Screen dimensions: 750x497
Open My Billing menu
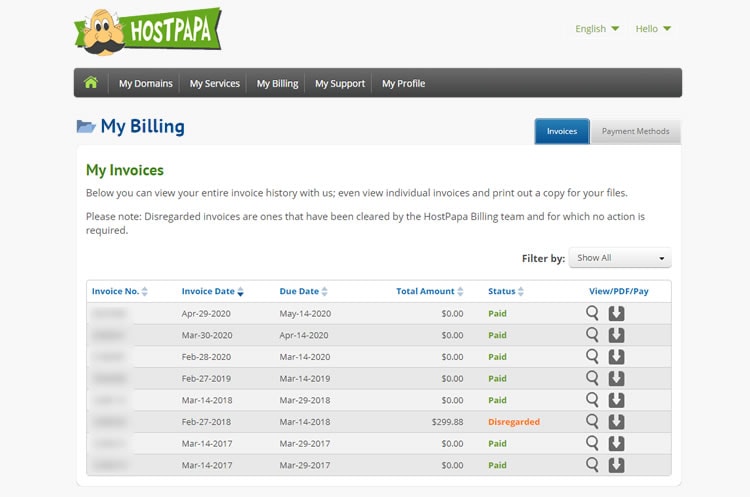pyautogui.click(x=277, y=83)
